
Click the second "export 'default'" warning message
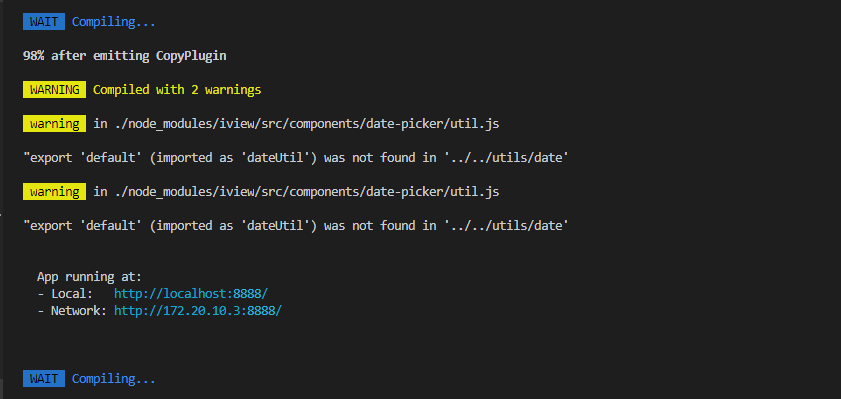pyautogui.click(x=296, y=226)
